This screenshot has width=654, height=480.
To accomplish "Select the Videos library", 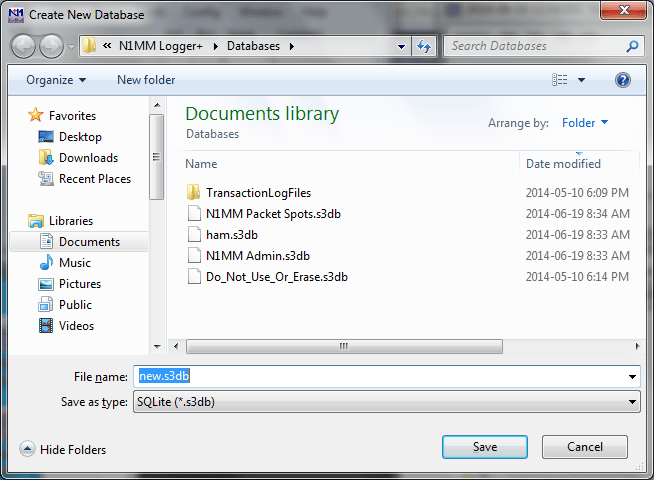I will coord(76,326).
